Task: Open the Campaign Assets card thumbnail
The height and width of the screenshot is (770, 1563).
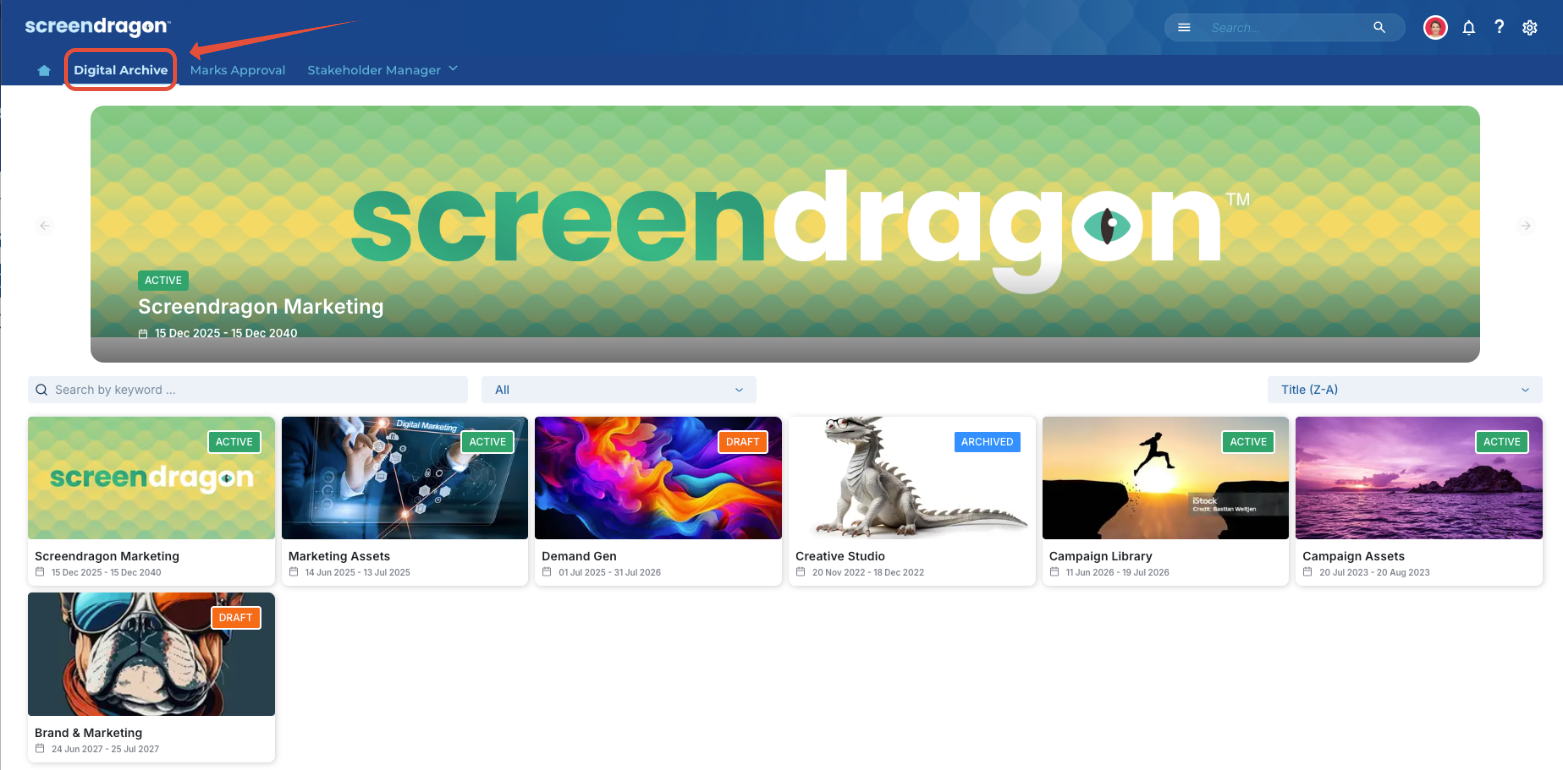Action: click(x=1419, y=478)
